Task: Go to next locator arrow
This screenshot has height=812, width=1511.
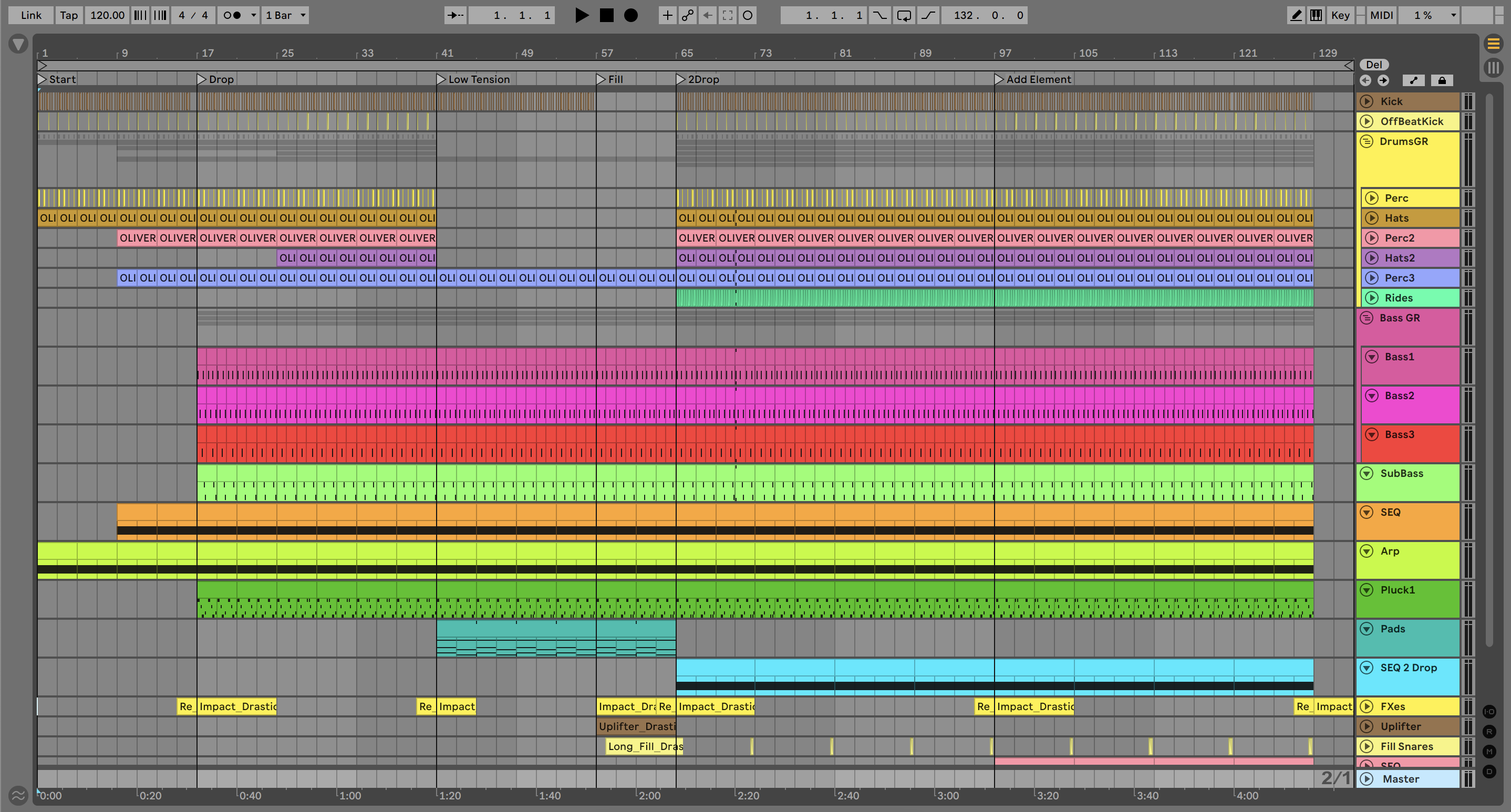Action: [x=1383, y=80]
